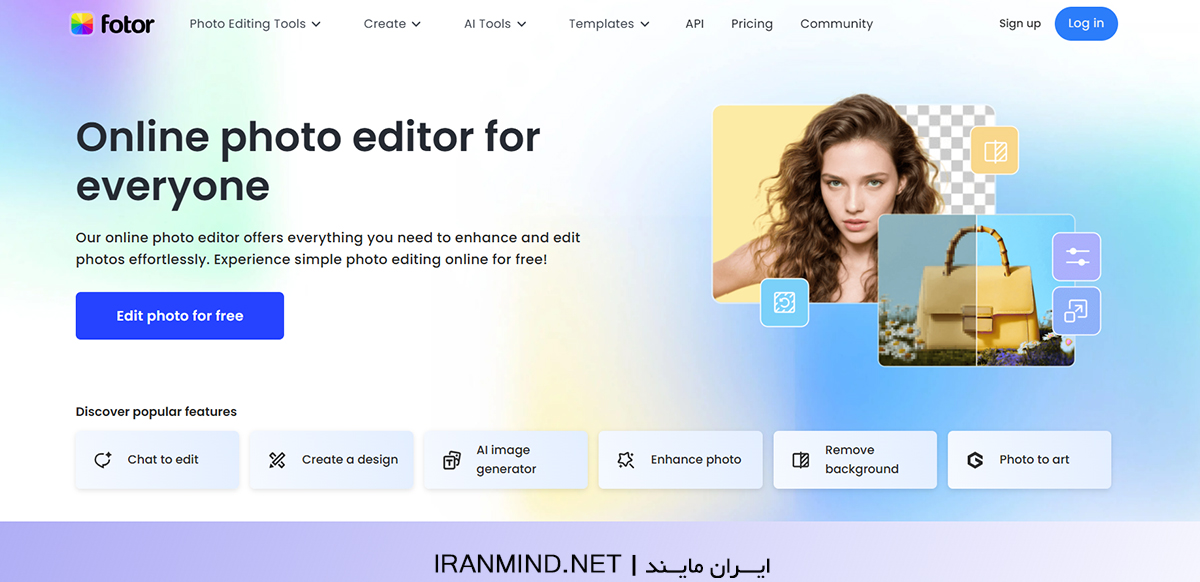Go to the Pricing page

tap(752, 23)
